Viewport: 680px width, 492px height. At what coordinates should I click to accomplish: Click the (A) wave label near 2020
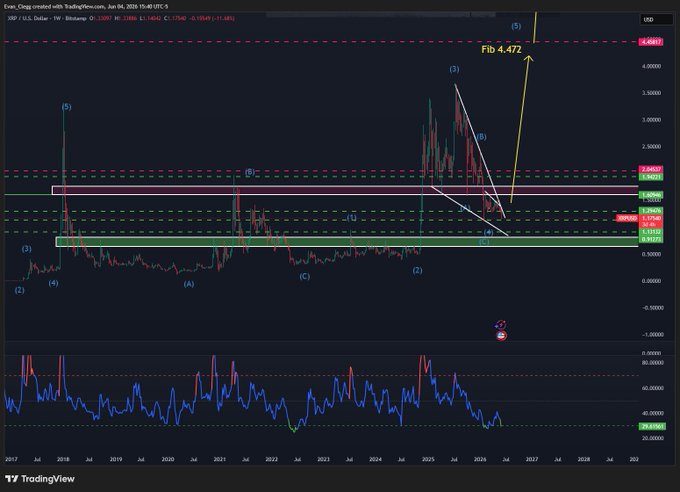[x=189, y=284]
